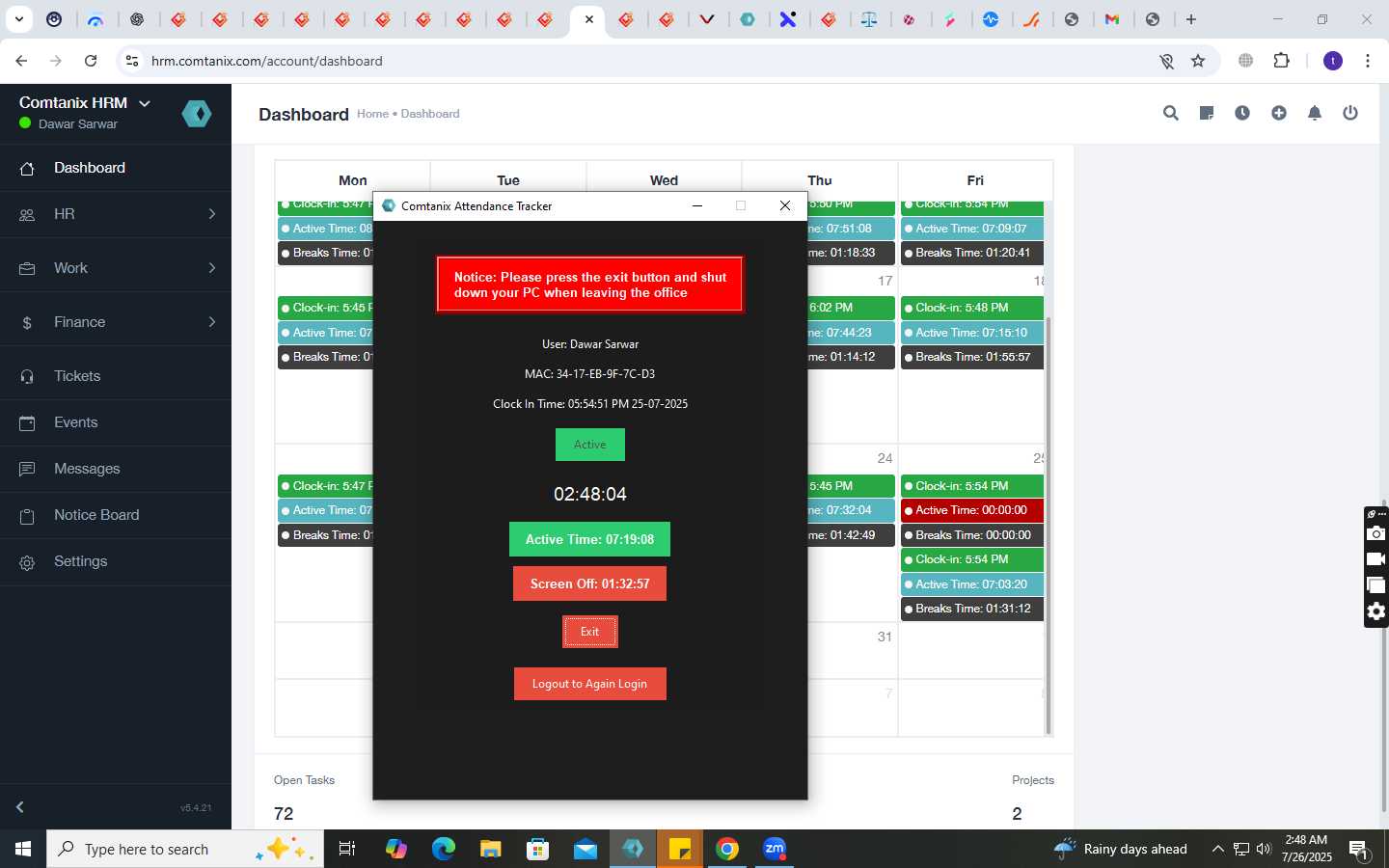Select the Active Time: 07:03:20 event
The height and width of the screenshot is (868, 1389).
click(972, 584)
